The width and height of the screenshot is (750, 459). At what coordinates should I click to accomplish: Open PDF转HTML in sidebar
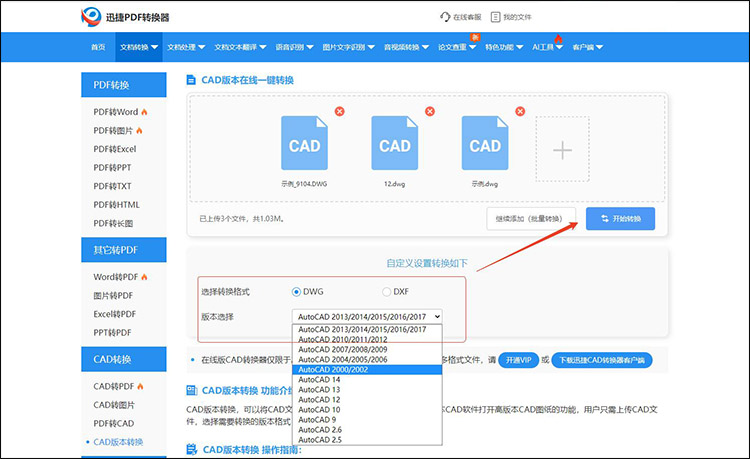[117, 205]
